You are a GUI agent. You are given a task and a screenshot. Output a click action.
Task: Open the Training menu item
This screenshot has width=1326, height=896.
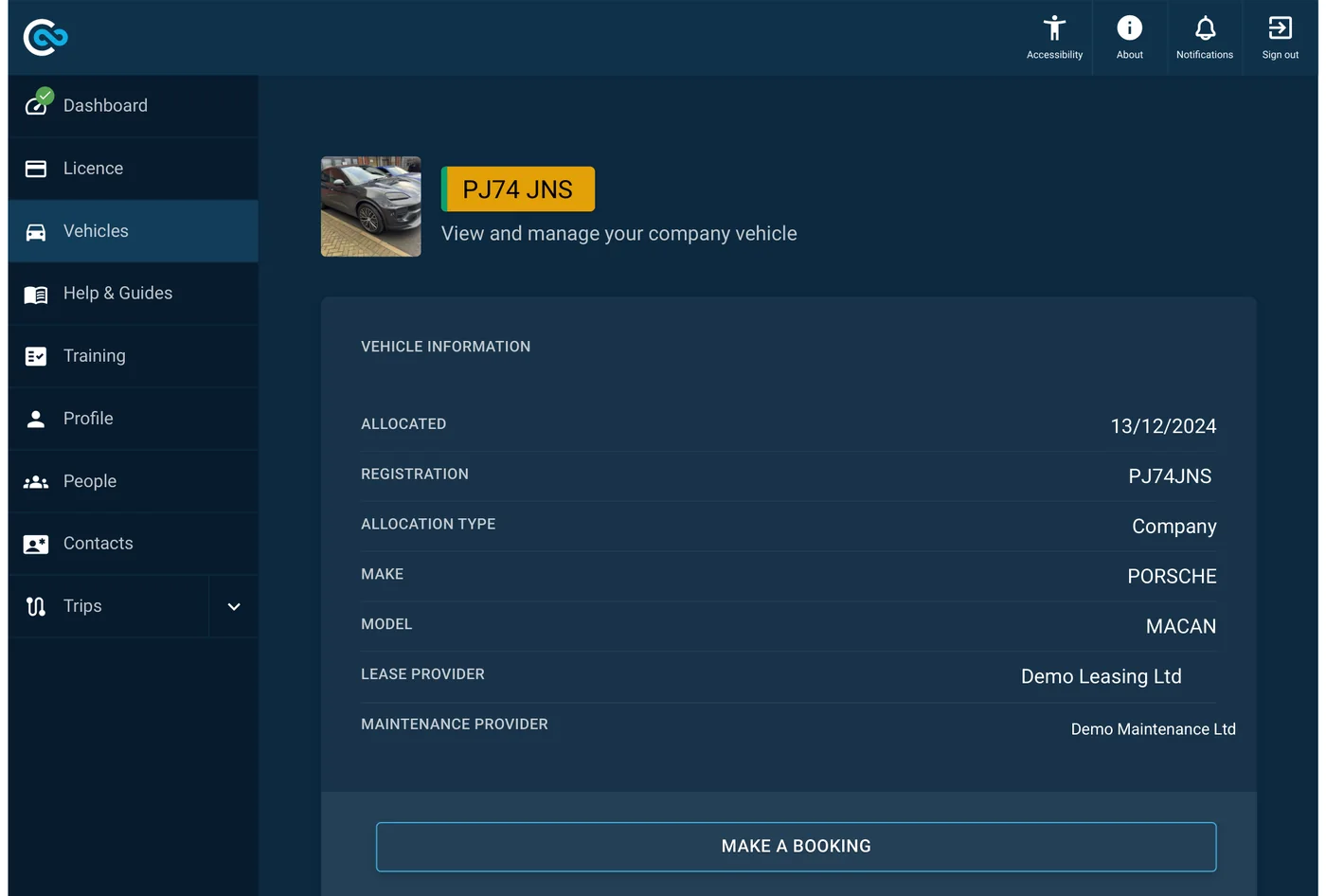pos(134,356)
